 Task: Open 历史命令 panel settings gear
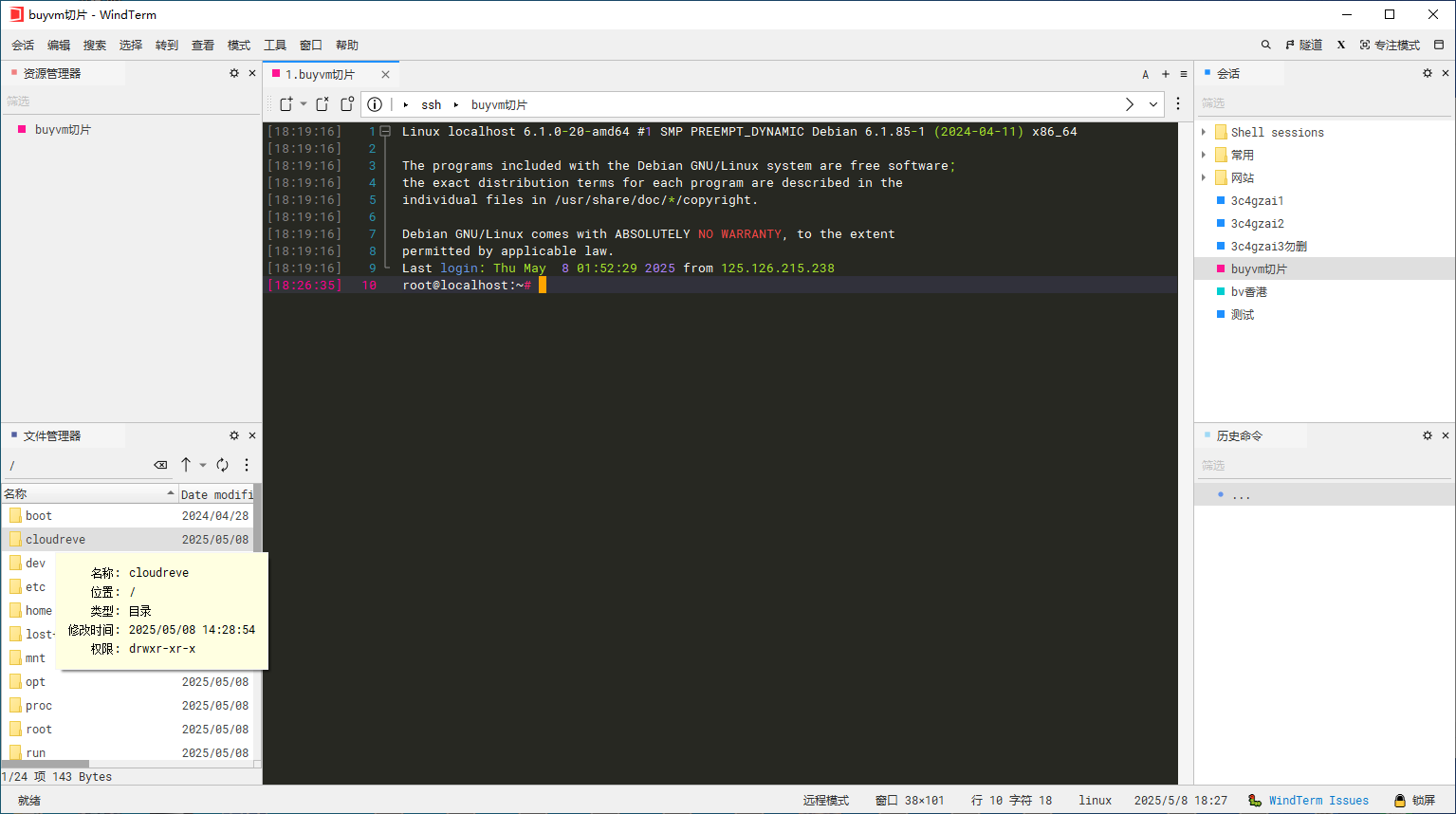tap(1428, 435)
